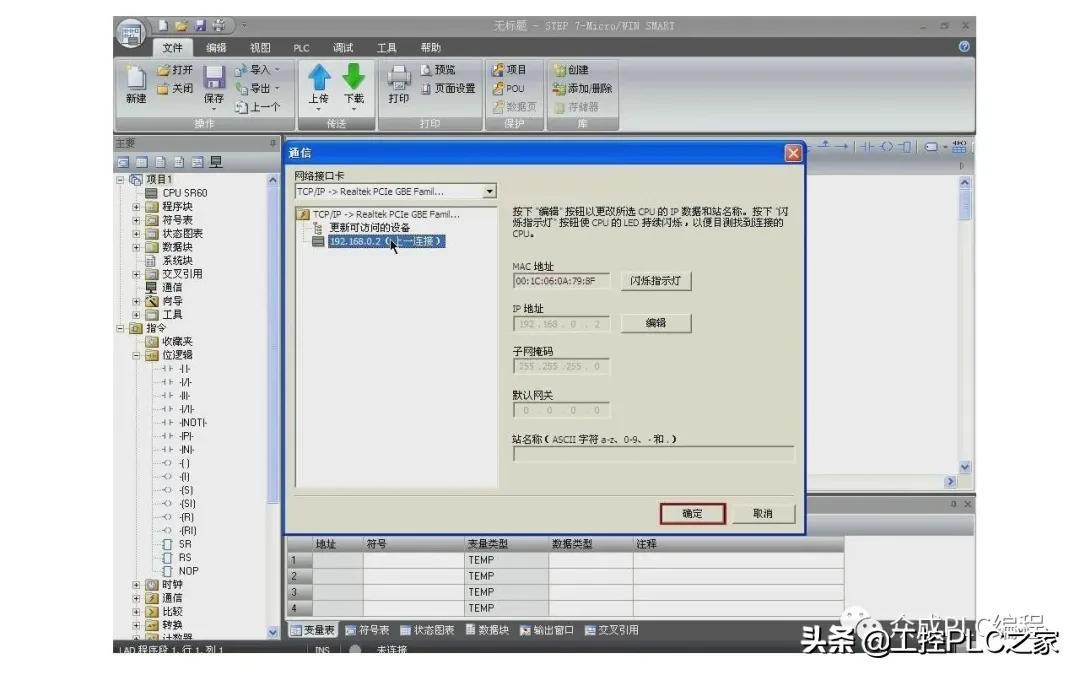Click 项目 protection item in ribbon
The image size is (1080, 675).
point(510,70)
